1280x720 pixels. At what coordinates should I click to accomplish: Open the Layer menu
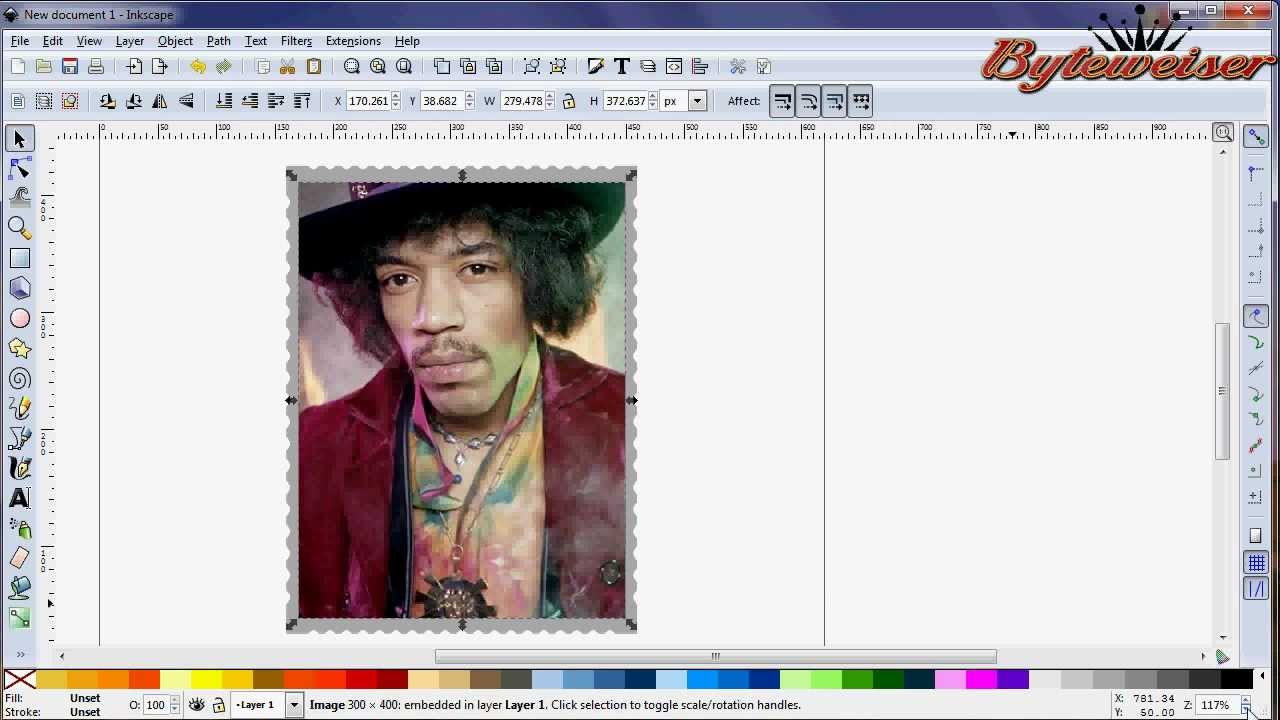pos(130,41)
